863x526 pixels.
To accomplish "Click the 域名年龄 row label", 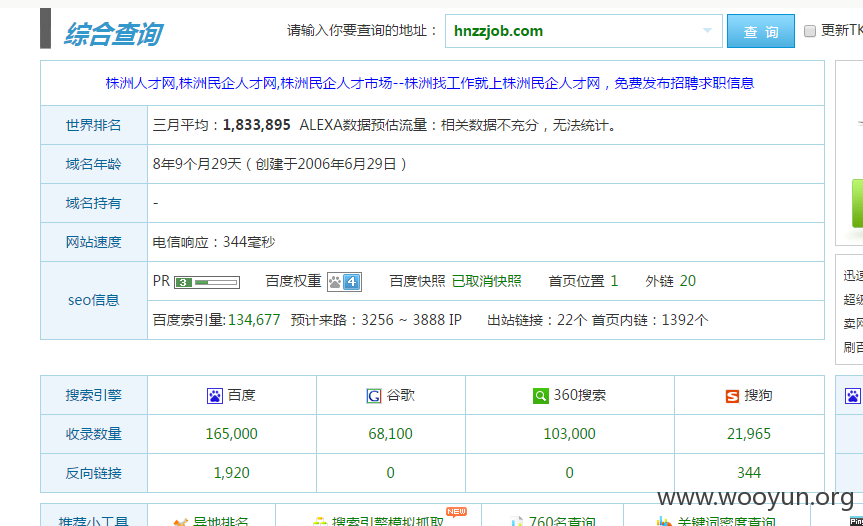I will [x=94, y=165].
